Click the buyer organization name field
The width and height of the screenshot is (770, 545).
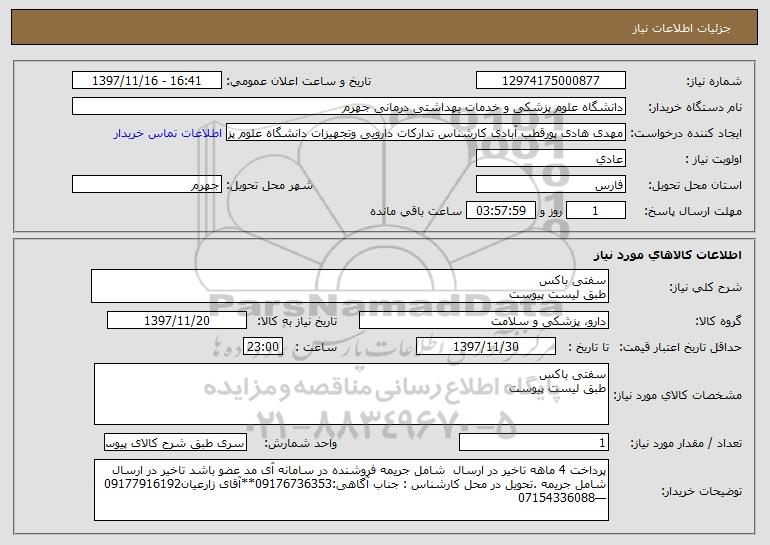pyautogui.click(x=349, y=107)
